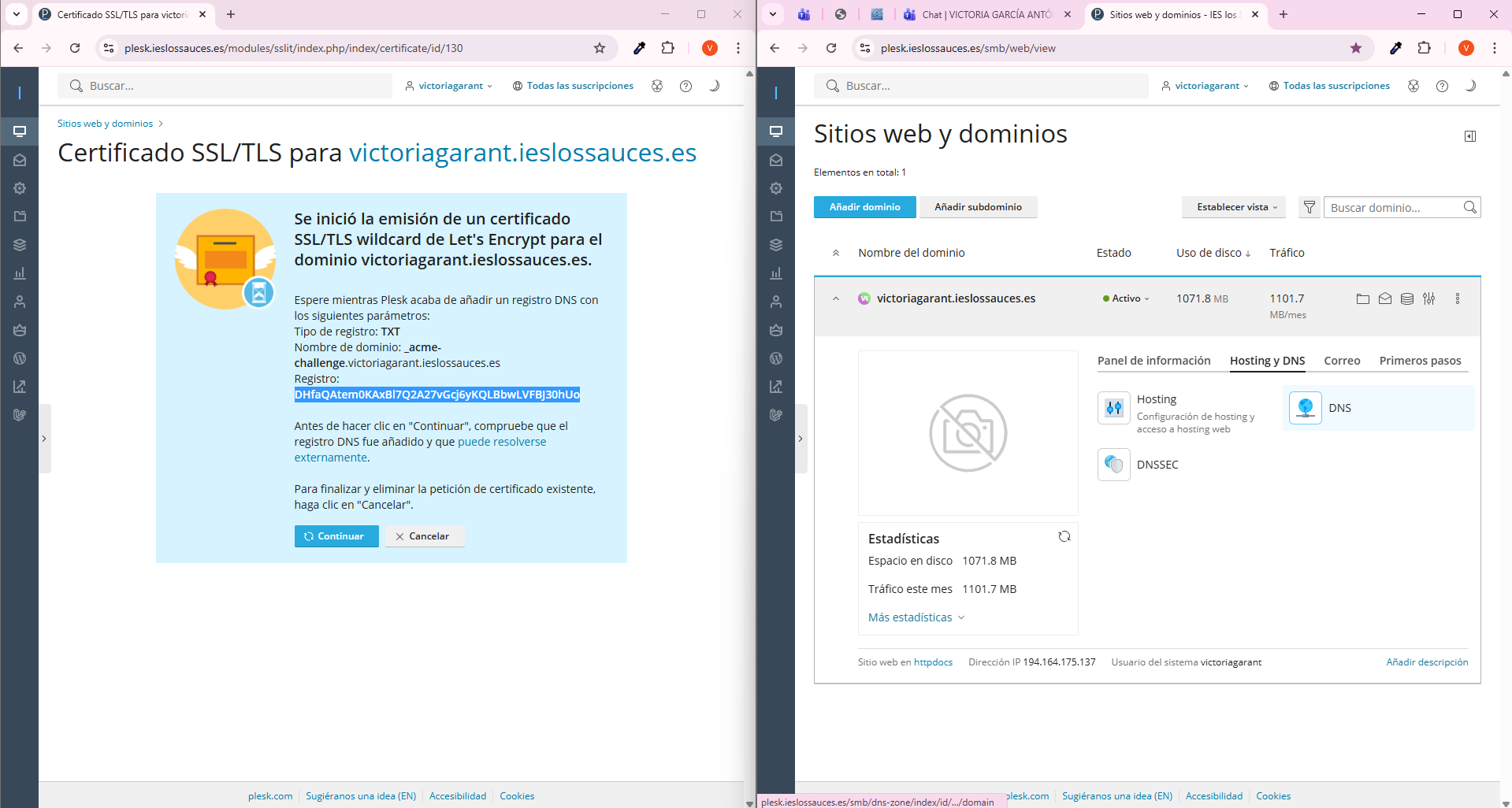Image resolution: width=1512 pixels, height=808 pixels.
Task: Refresh statistics with the reload icon
Action: pos(1064,536)
